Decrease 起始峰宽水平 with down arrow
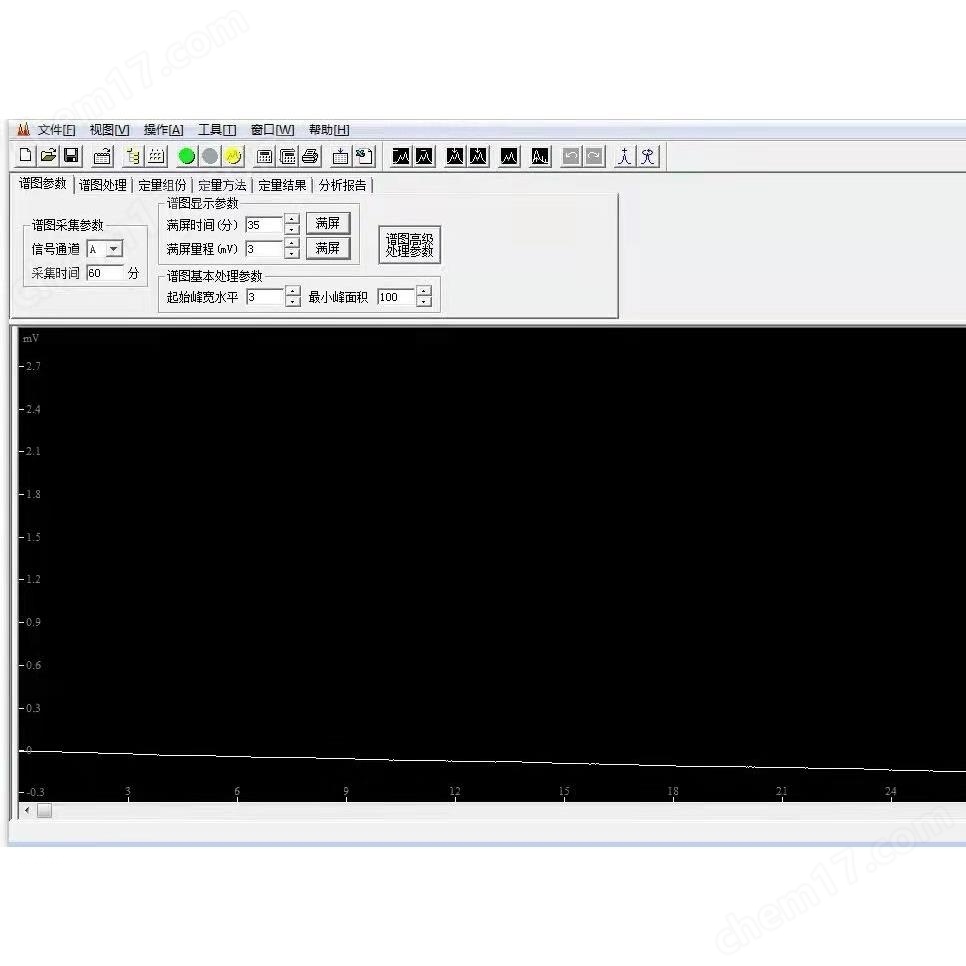Screen dimensions: 966x966 (x=293, y=302)
